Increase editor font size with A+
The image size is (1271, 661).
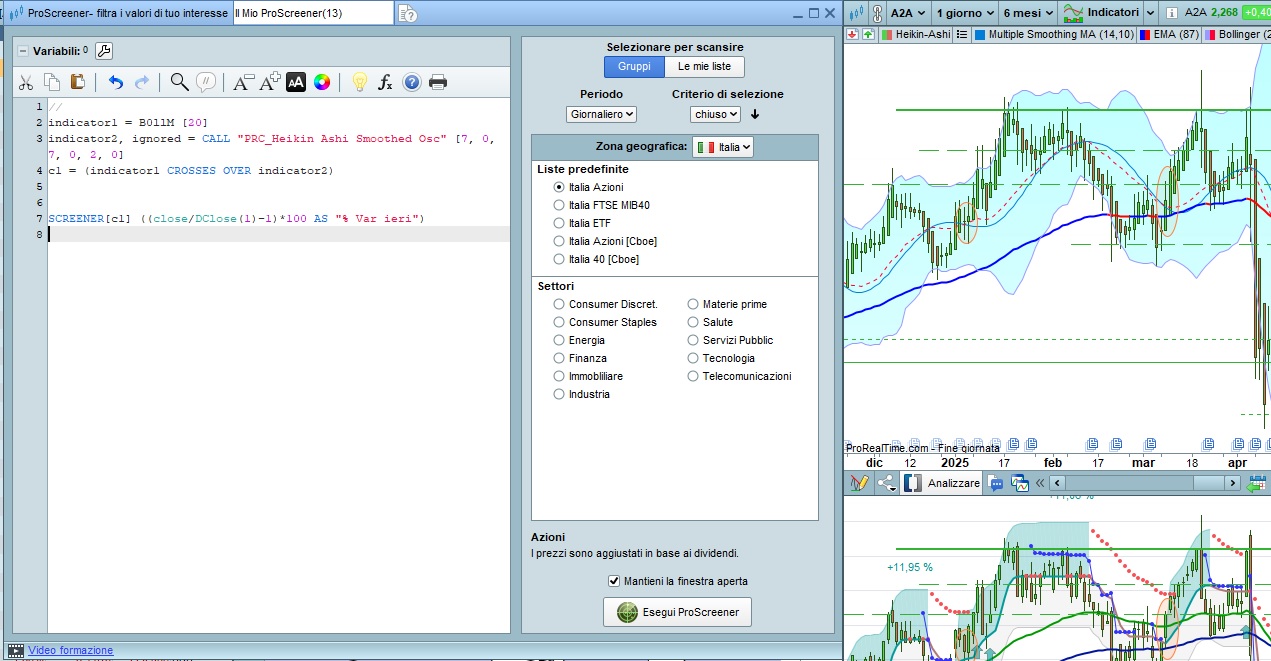click(x=269, y=82)
